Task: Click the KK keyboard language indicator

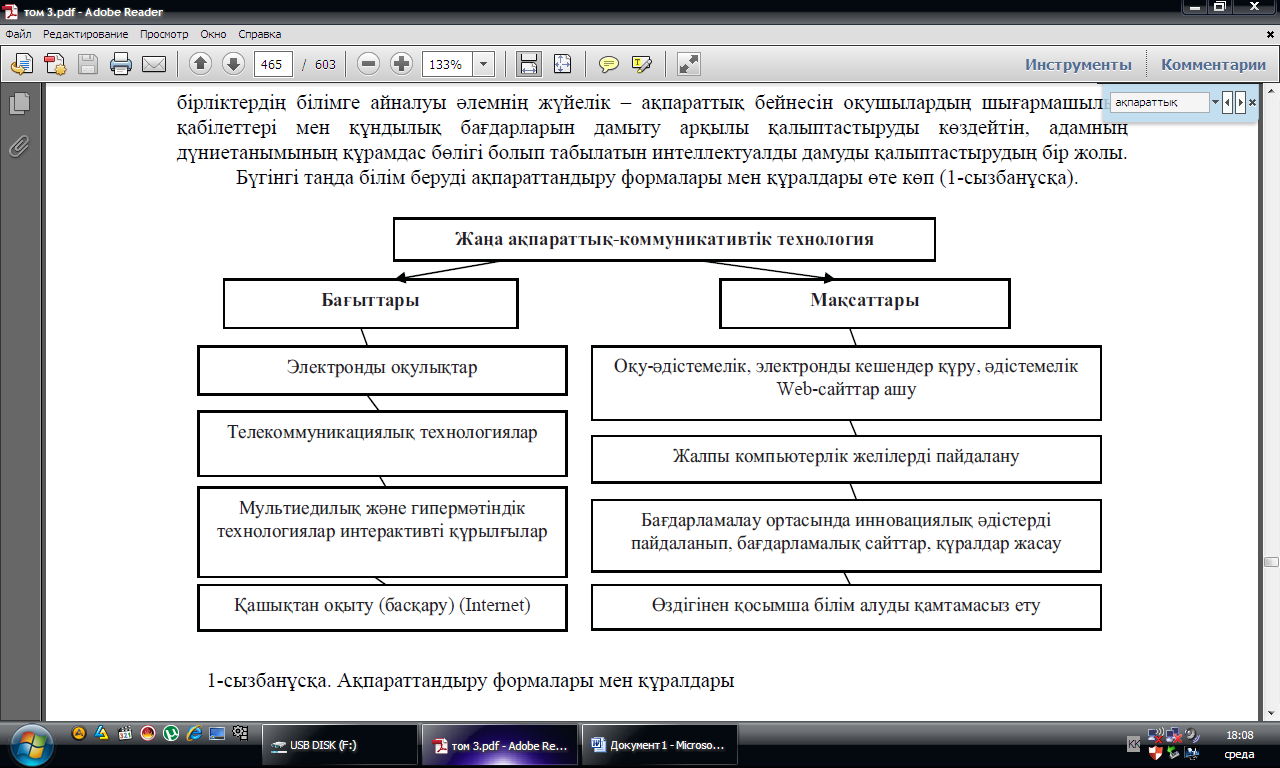Action: (x=1133, y=745)
